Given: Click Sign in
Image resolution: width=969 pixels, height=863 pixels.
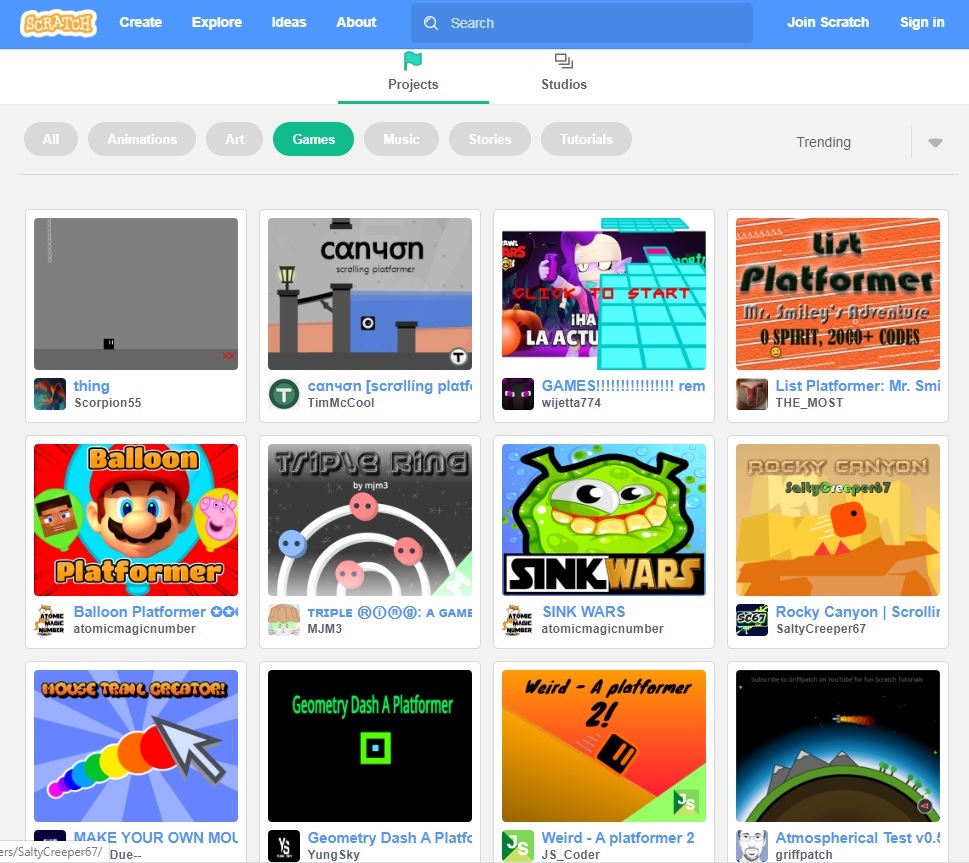Looking at the screenshot, I should pyautogui.click(x=922, y=22).
